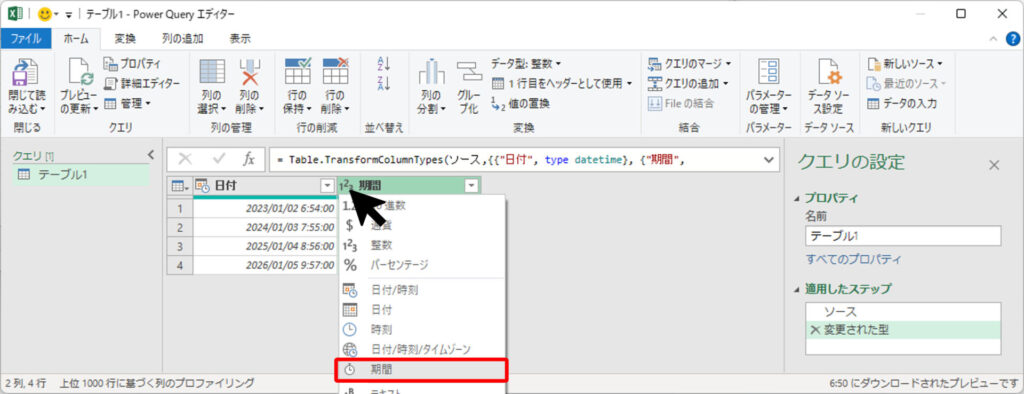This screenshot has width=1024, height=394.
Task: Sort ascending with the A-Z icon
Action: [x=383, y=64]
